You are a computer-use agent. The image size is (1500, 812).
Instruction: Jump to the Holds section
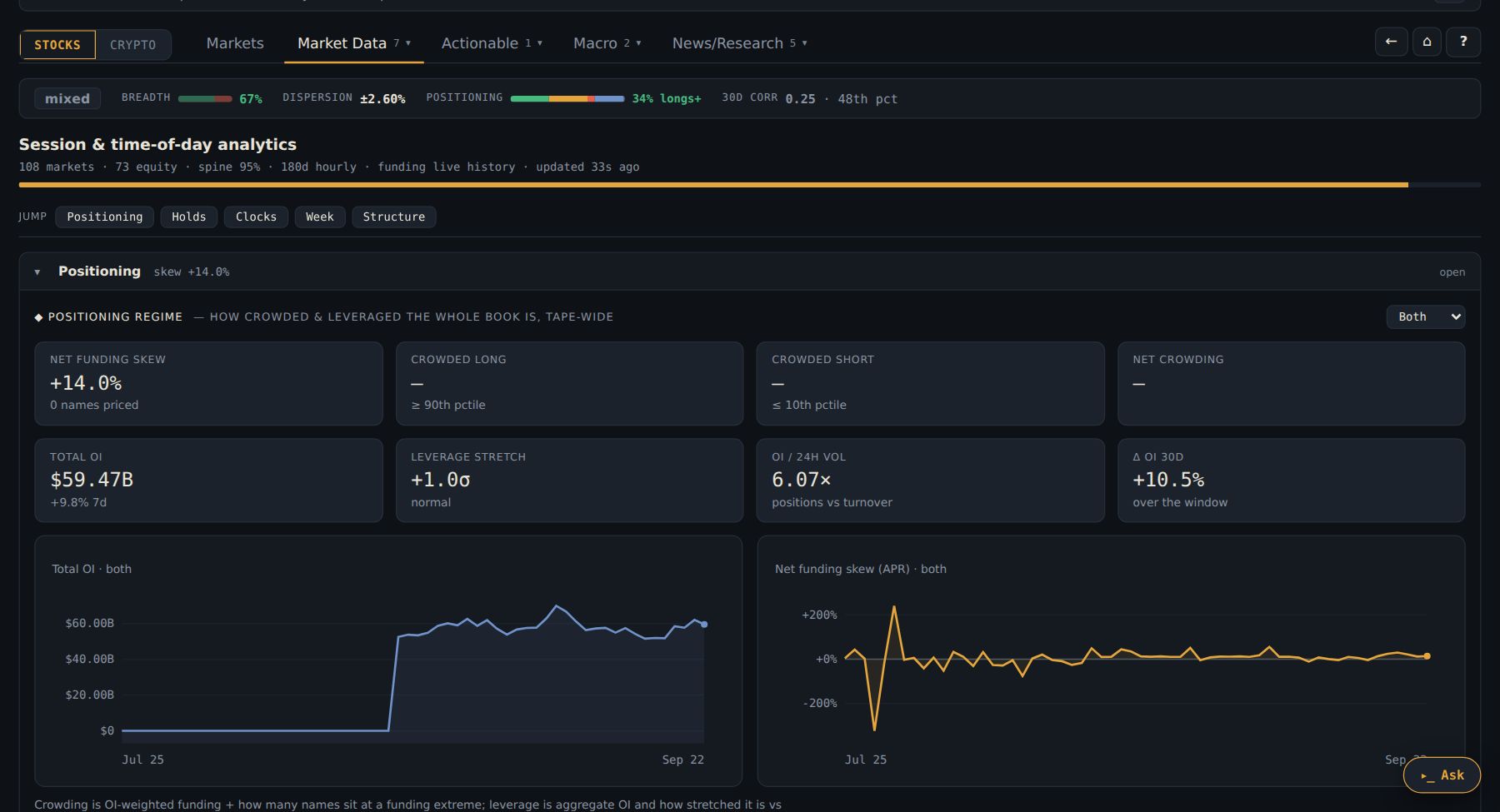click(x=189, y=217)
